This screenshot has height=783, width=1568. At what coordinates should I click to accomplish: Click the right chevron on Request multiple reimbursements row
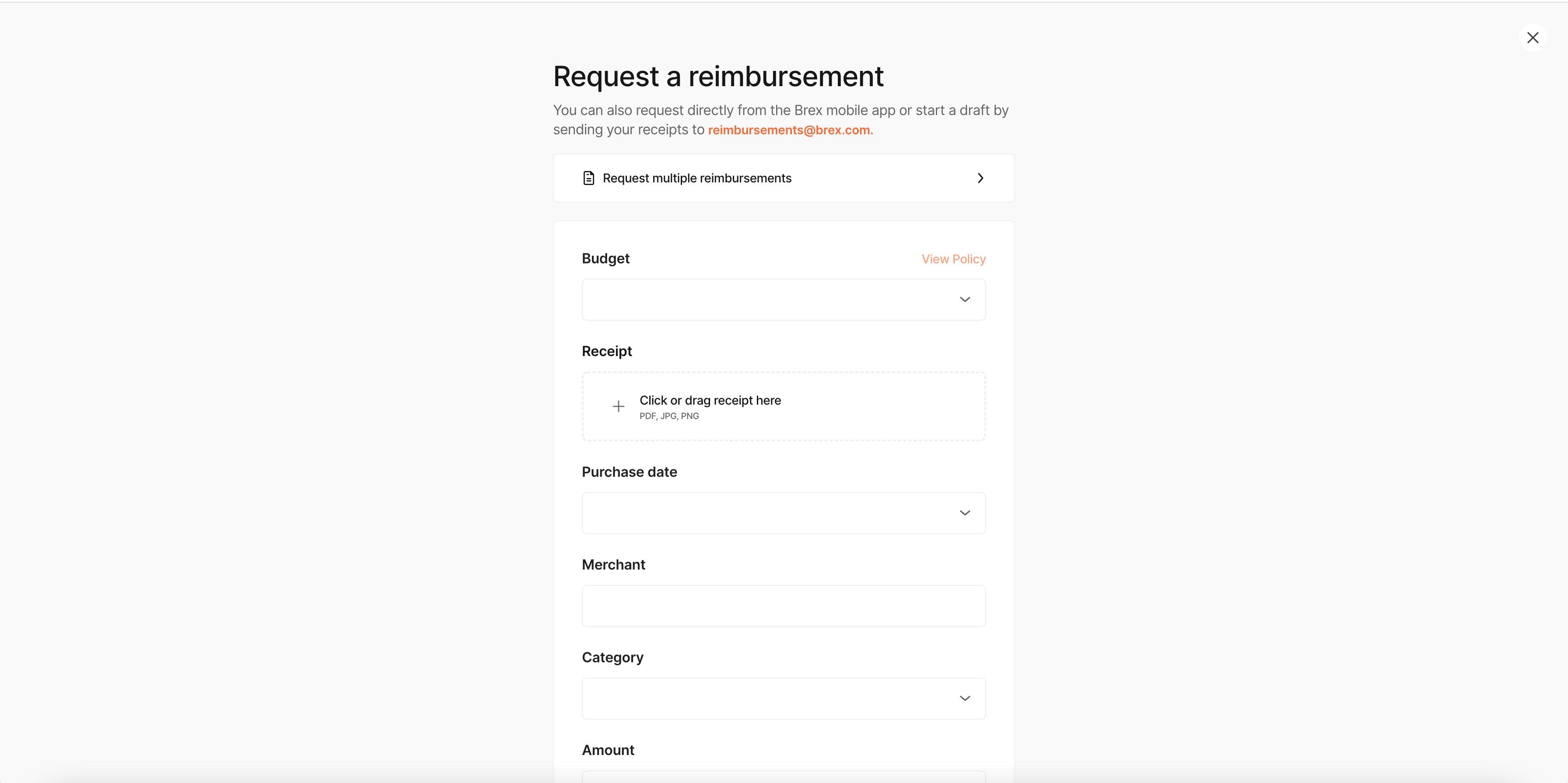pos(980,178)
